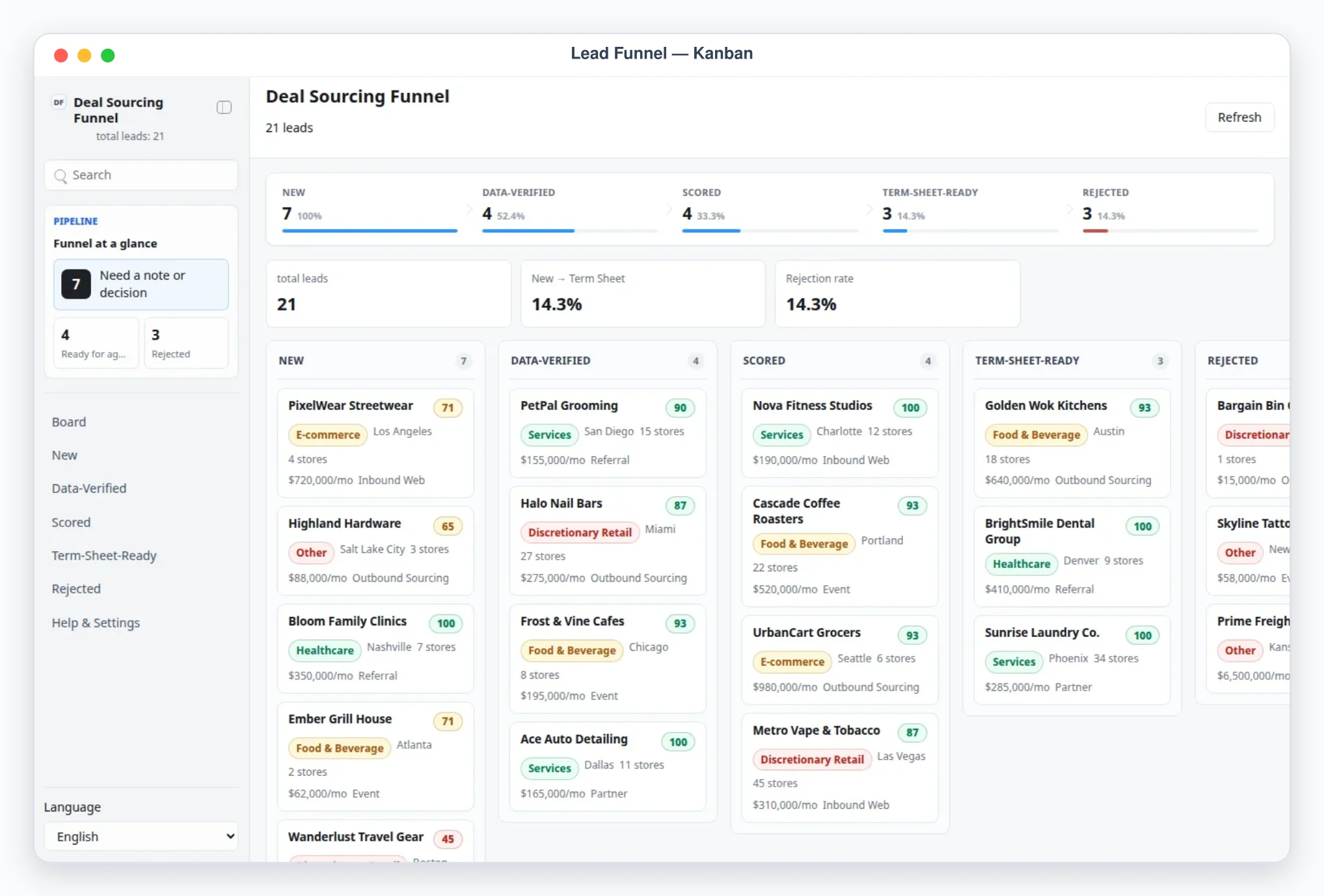The height and width of the screenshot is (896, 1324).
Task: Open the Board view in sidebar
Action: point(69,422)
